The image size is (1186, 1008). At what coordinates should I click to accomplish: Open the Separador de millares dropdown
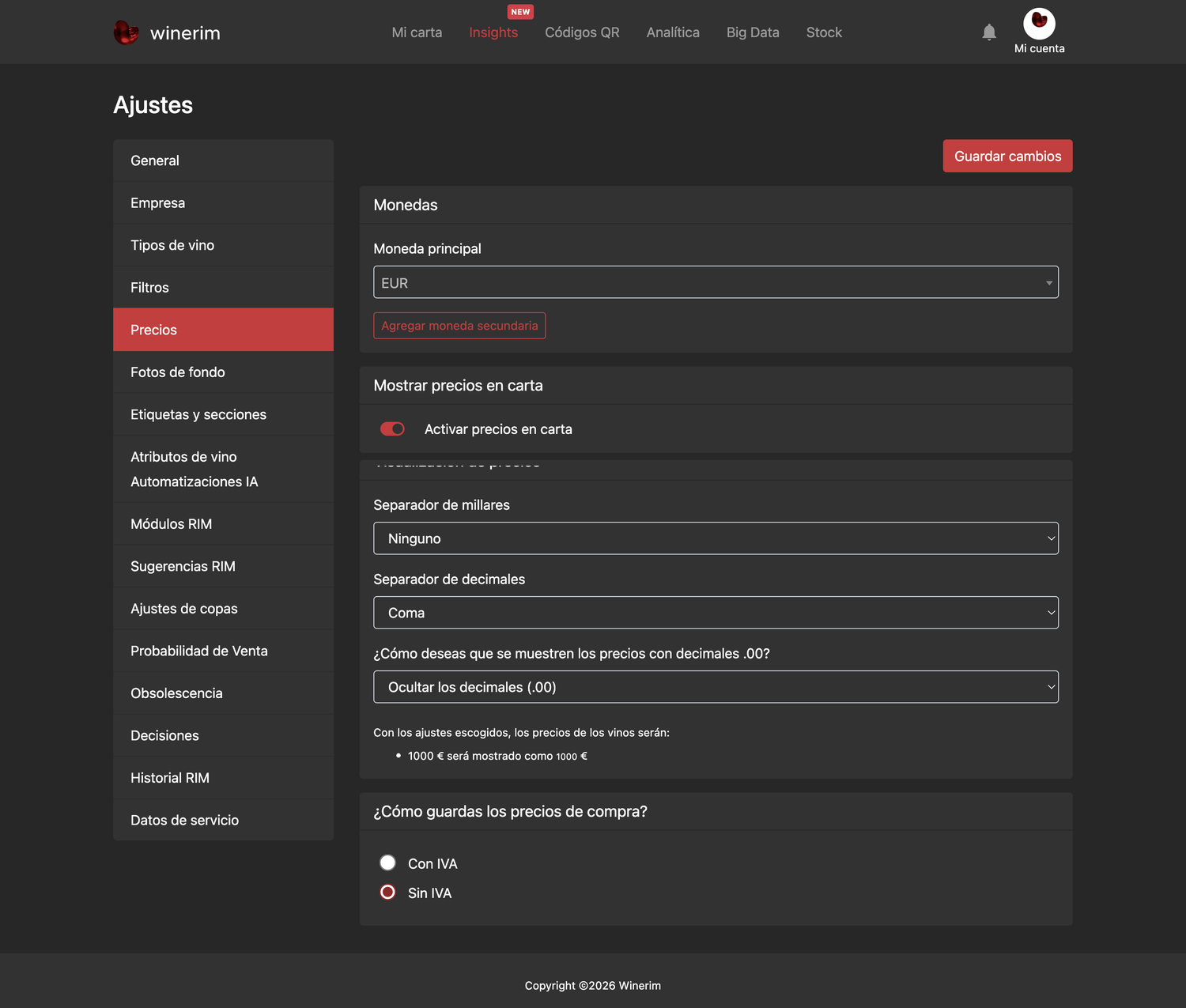coord(716,538)
